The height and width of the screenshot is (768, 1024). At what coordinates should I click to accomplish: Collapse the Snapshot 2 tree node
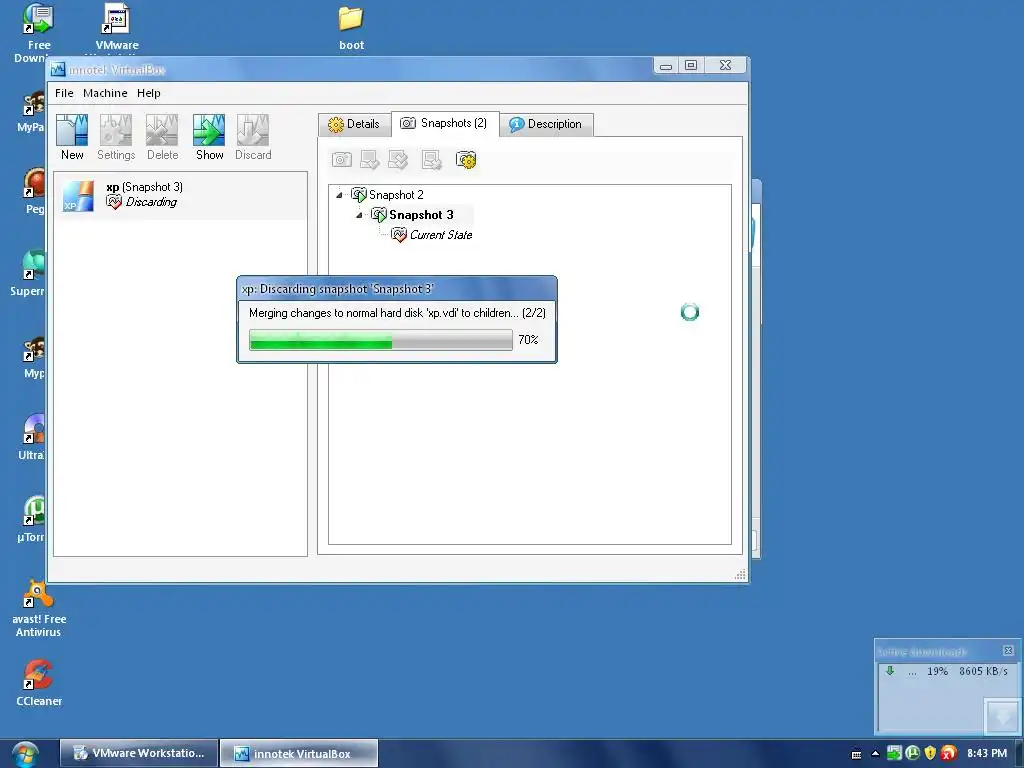[339, 195]
